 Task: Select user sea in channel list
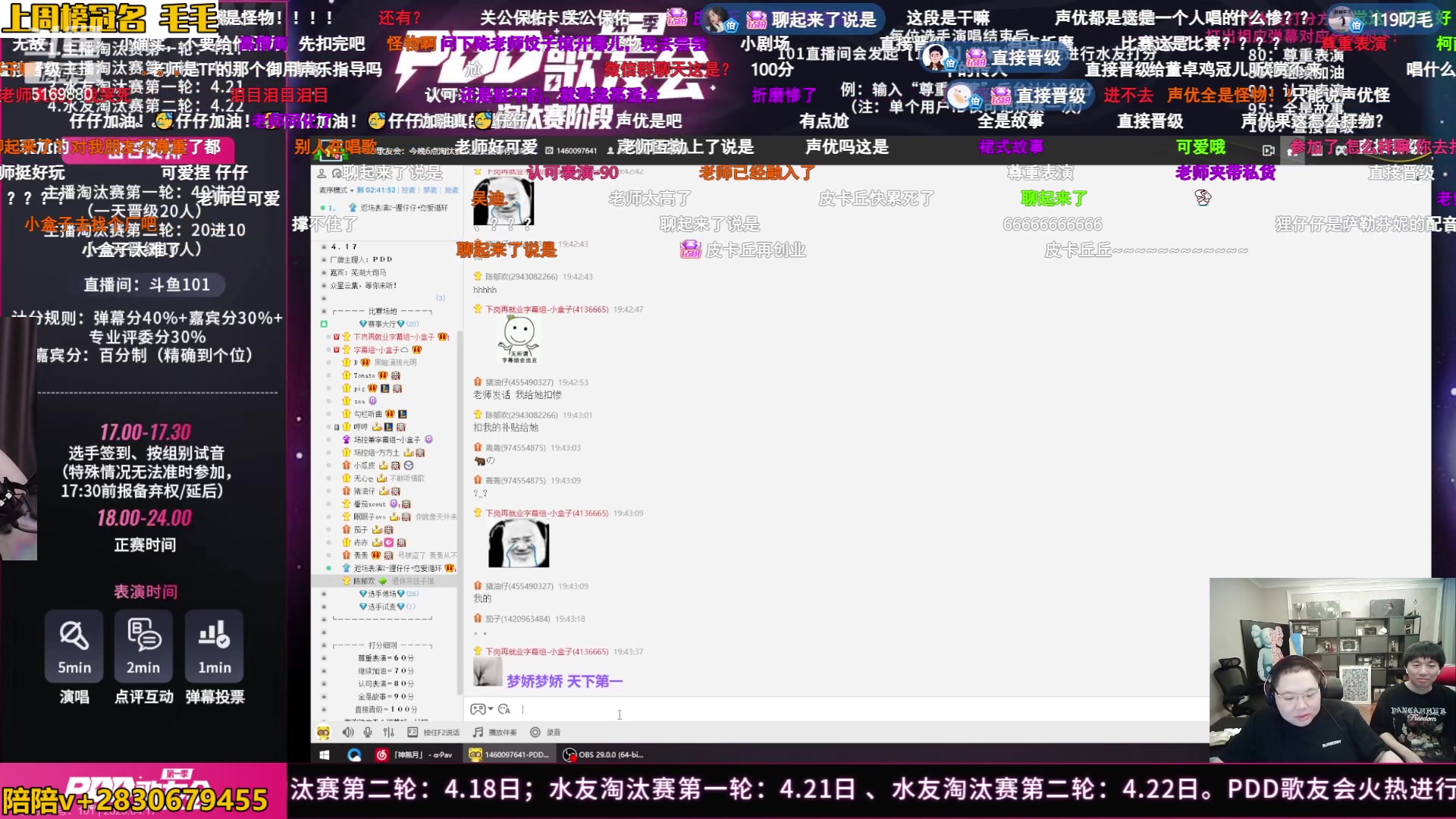pos(359,401)
